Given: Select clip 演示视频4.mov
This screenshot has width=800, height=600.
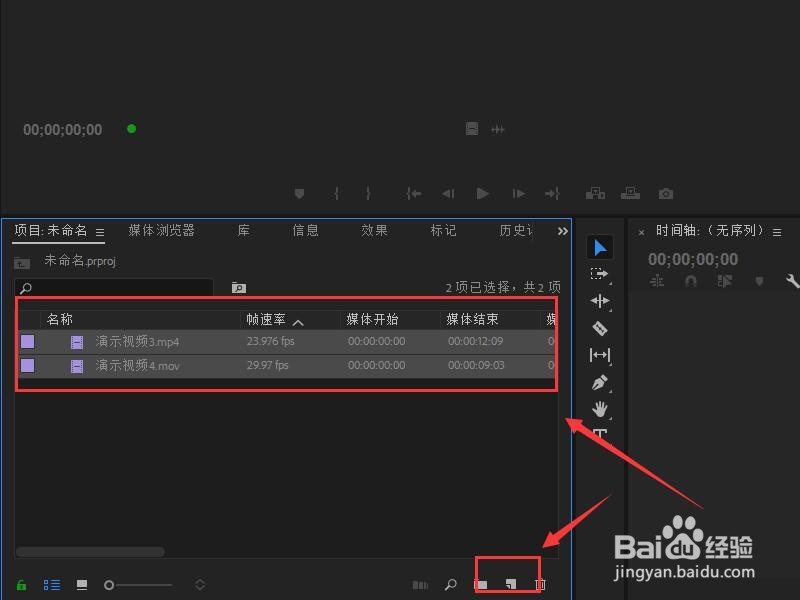Looking at the screenshot, I should (x=137, y=365).
